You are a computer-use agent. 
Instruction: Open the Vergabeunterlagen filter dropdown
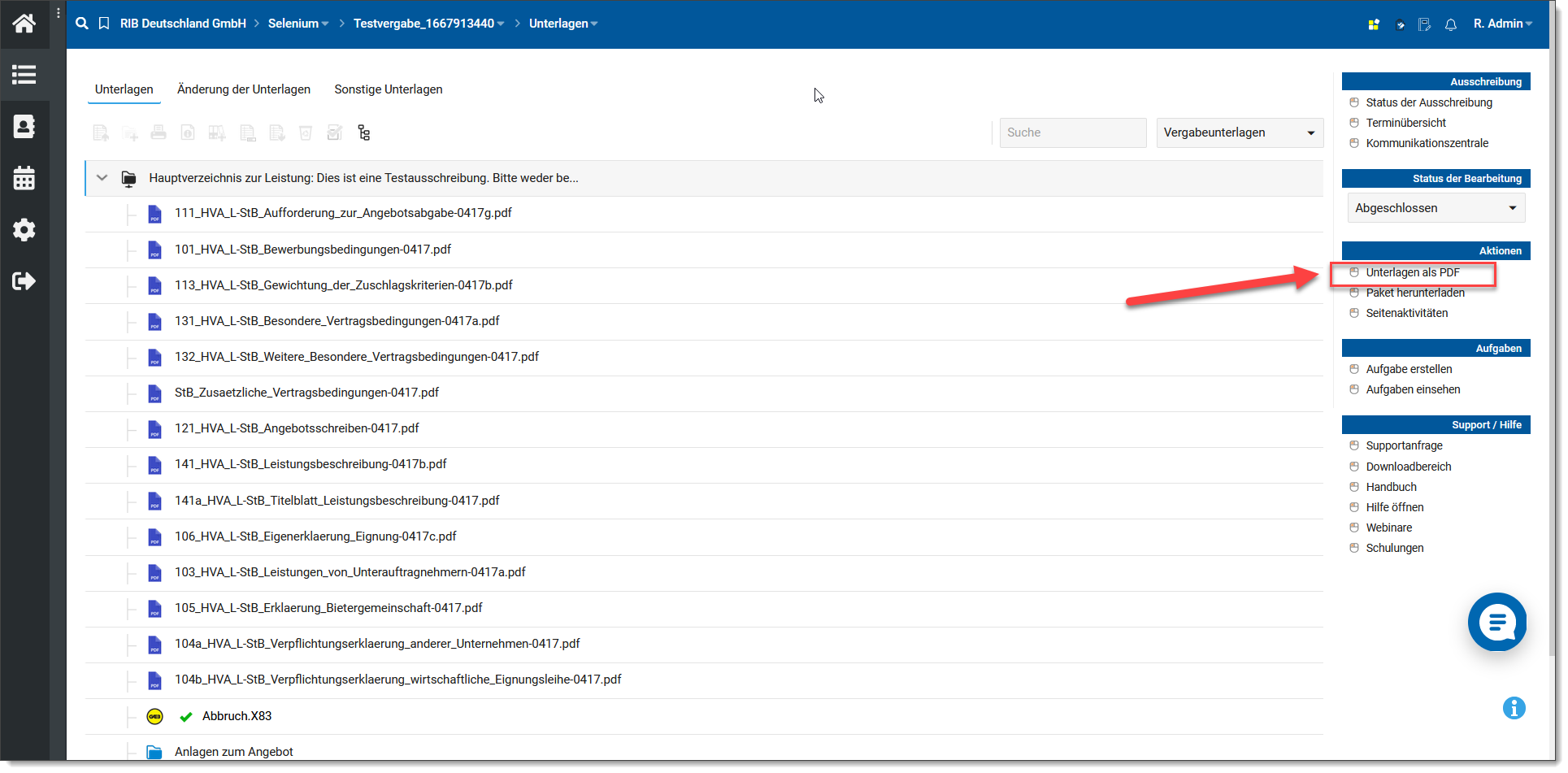point(1240,132)
